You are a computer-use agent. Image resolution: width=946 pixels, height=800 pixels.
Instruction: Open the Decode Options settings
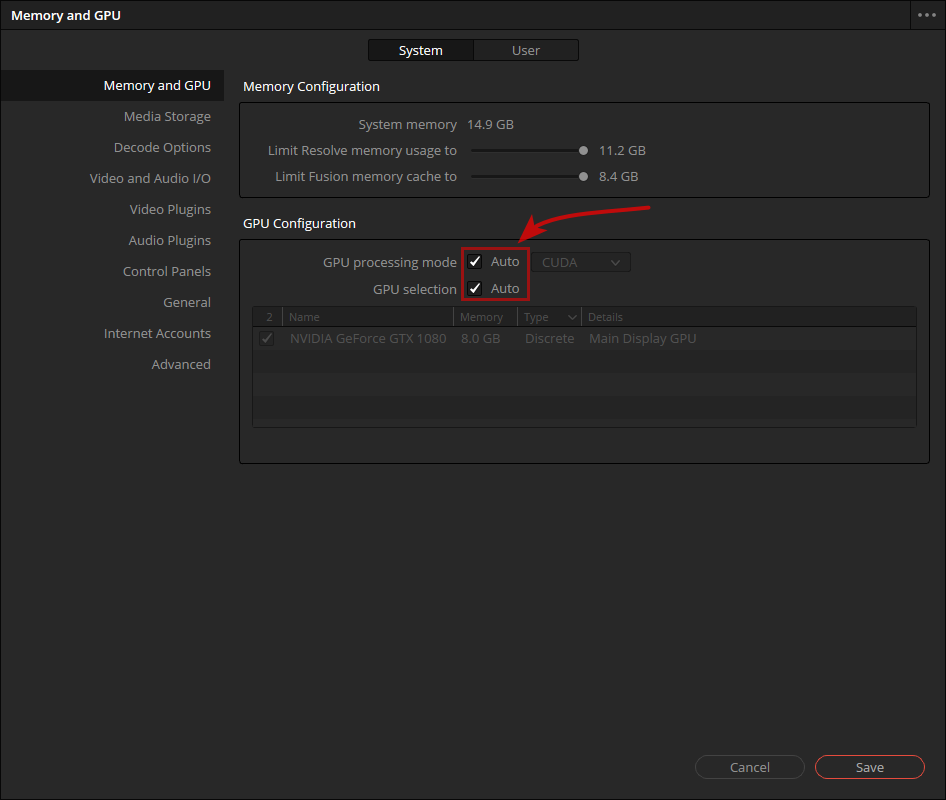162,147
